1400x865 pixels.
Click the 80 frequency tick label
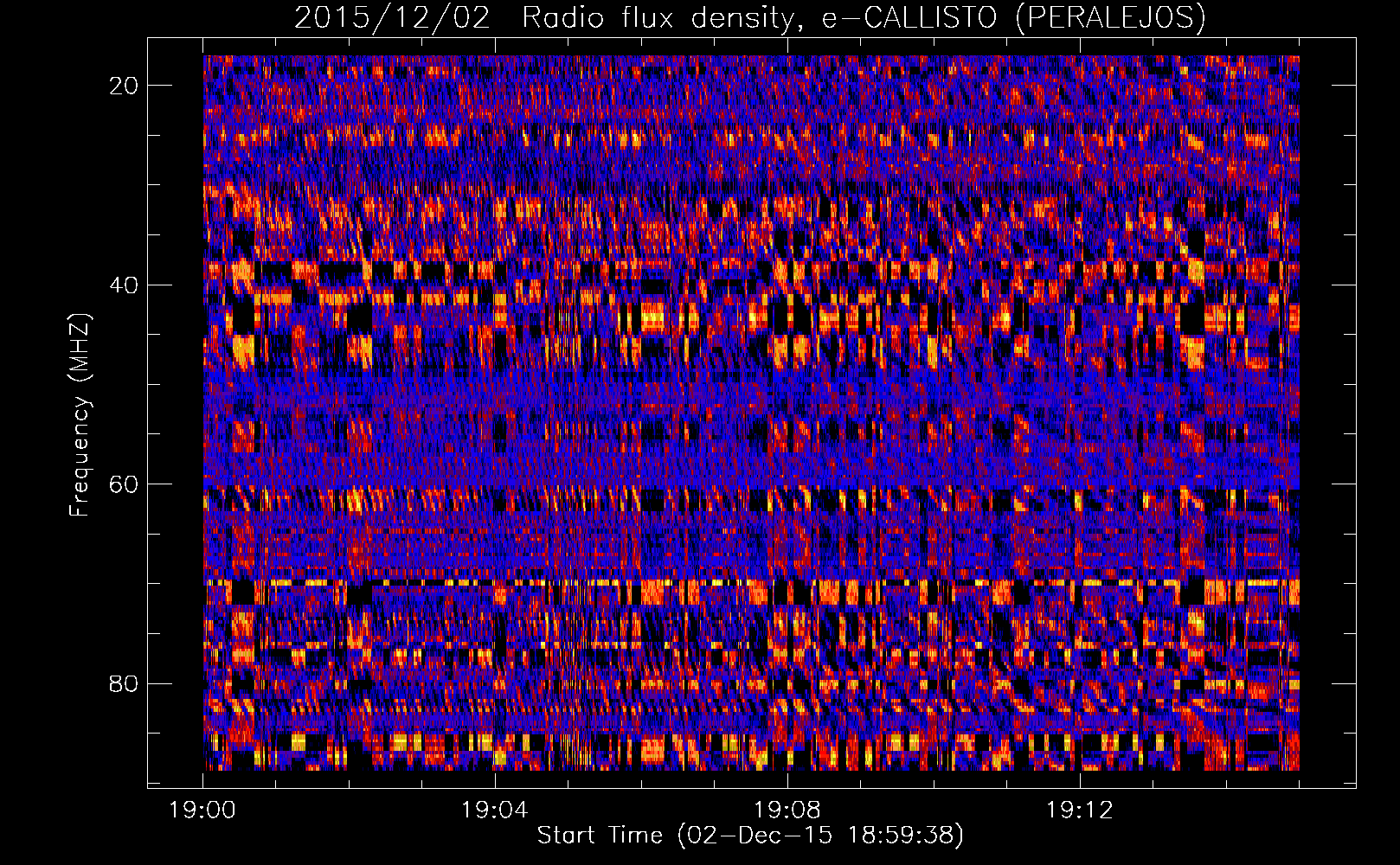[x=125, y=684]
